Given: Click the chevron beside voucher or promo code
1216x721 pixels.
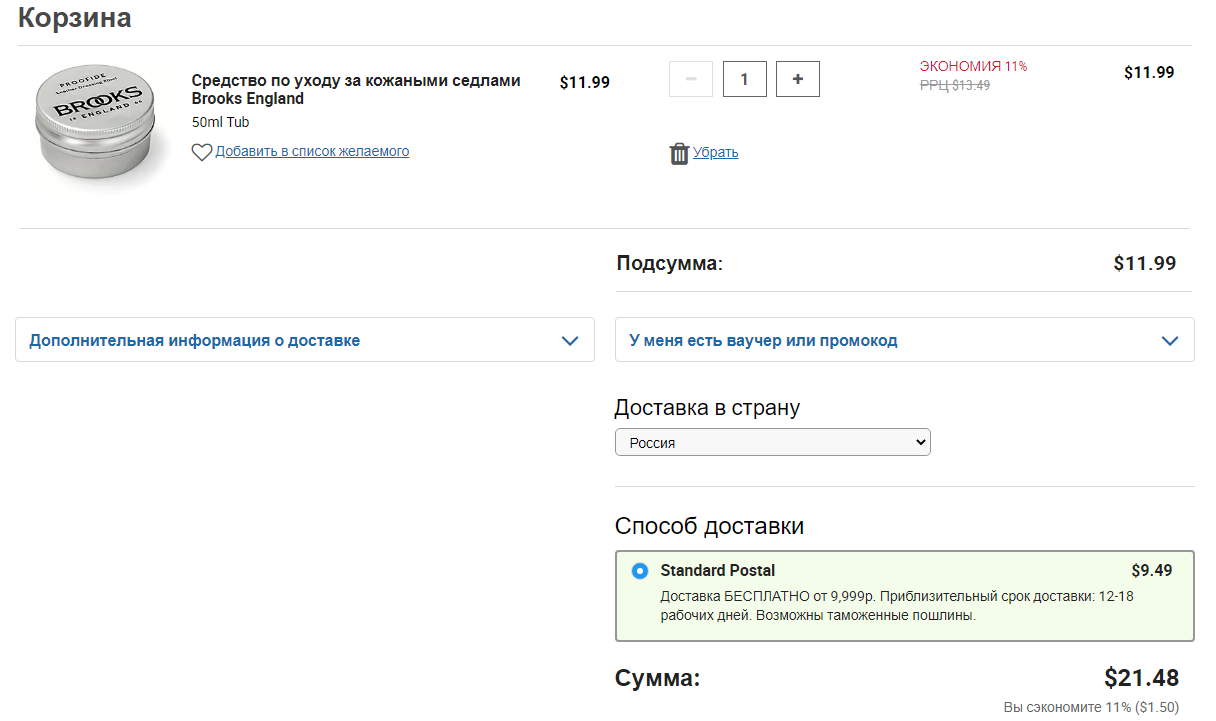Looking at the screenshot, I should 1170,340.
